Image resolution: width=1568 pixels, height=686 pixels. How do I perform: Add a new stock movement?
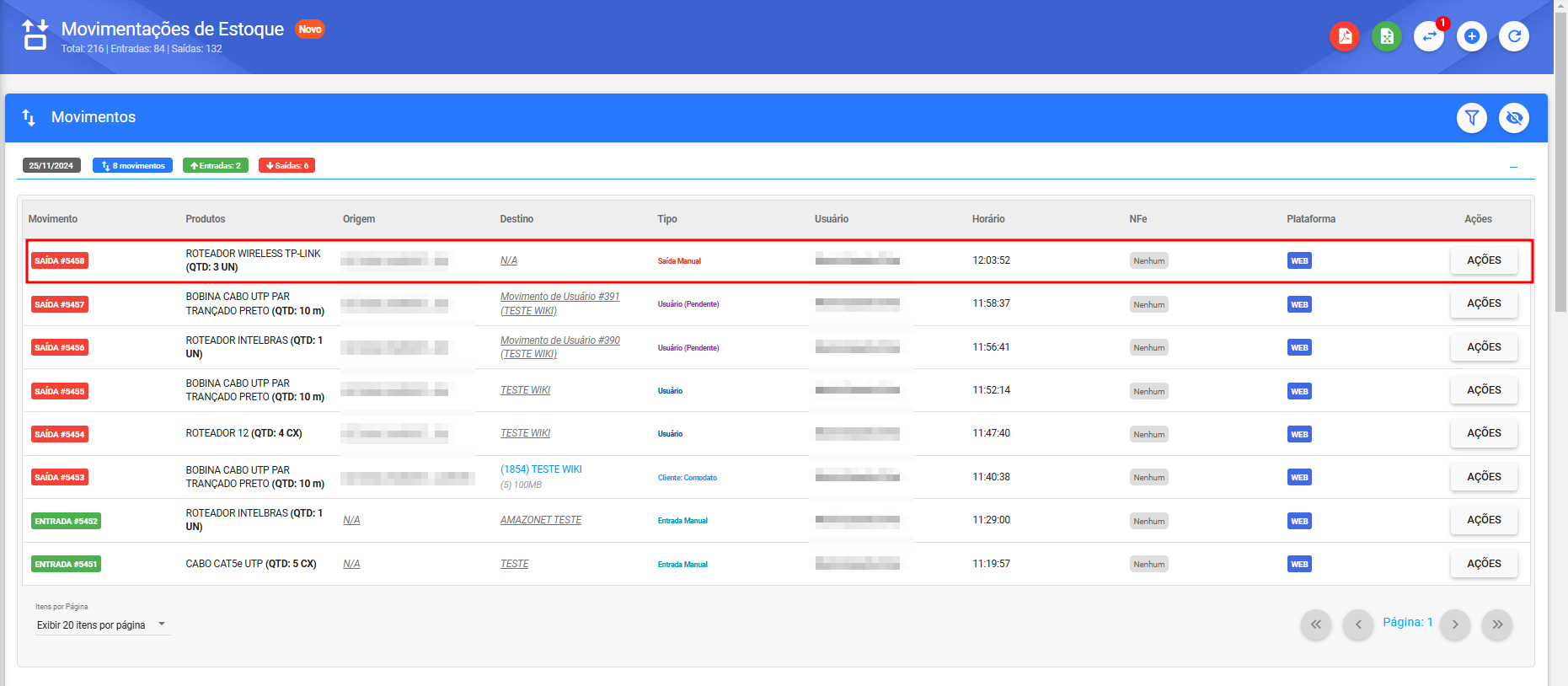1472,36
